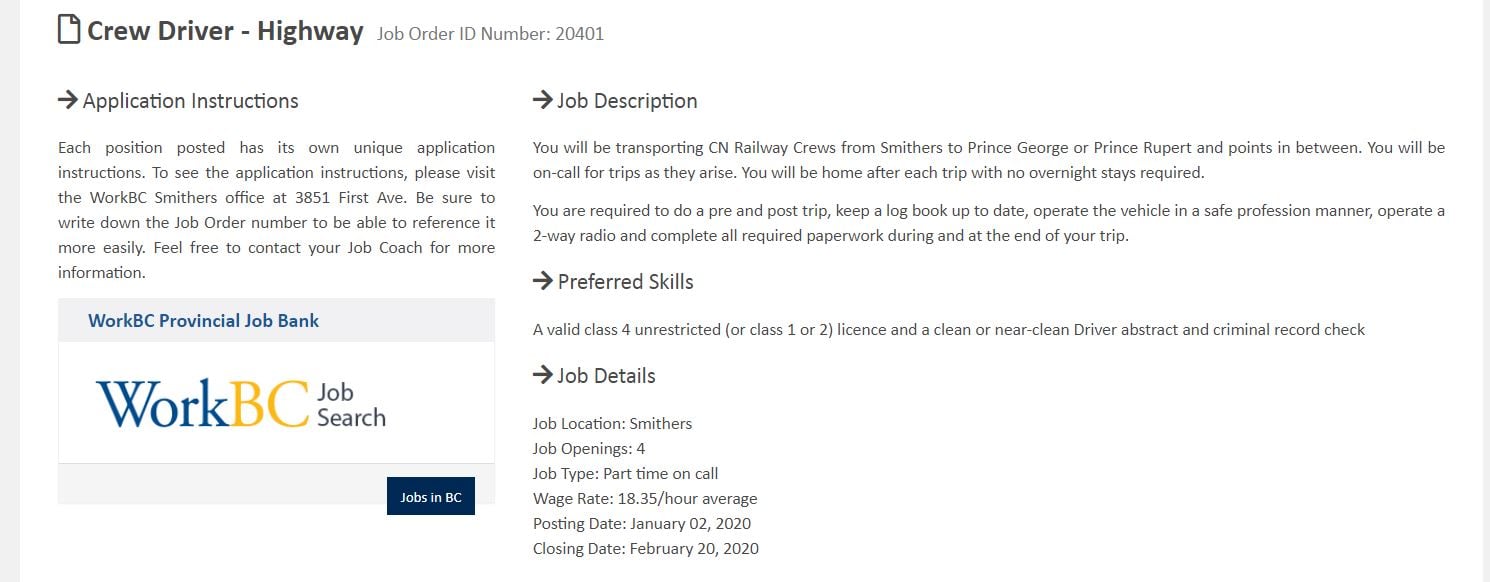Screen dimensions: 1490x582
Task: Click the Jobs in BC button
Action: pos(431,497)
